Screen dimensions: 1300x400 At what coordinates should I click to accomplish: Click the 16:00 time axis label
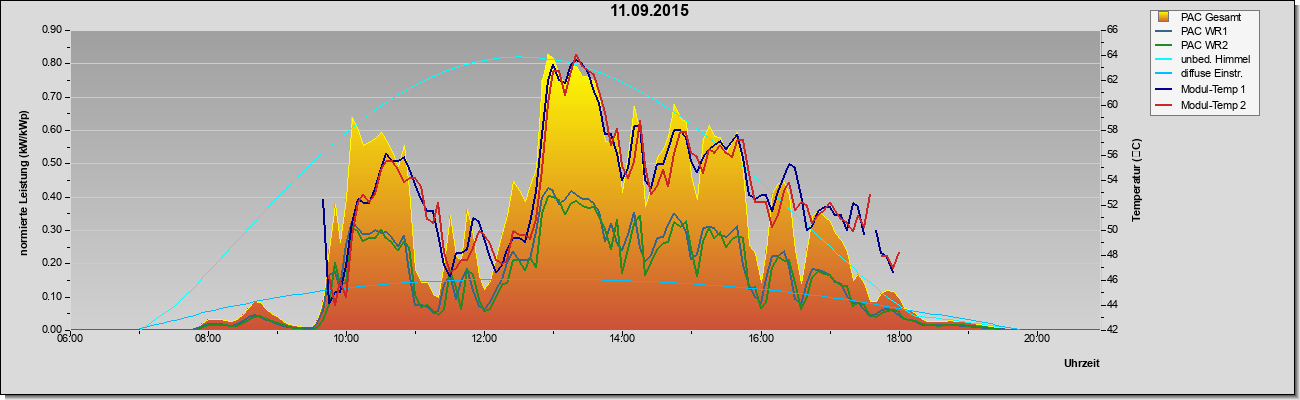[761, 338]
